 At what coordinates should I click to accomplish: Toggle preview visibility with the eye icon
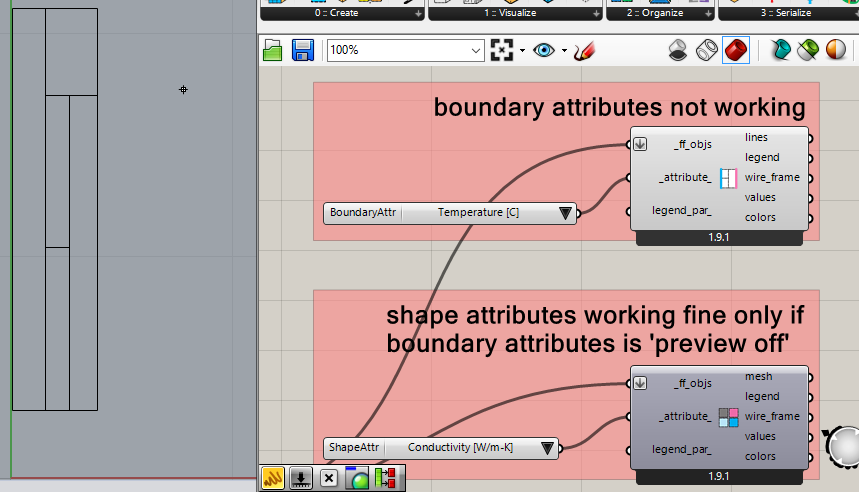(x=544, y=50)
